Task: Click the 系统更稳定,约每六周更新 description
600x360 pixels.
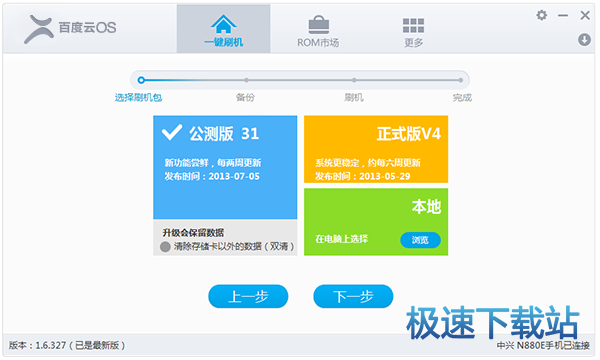Action: [x=368, y=163]
